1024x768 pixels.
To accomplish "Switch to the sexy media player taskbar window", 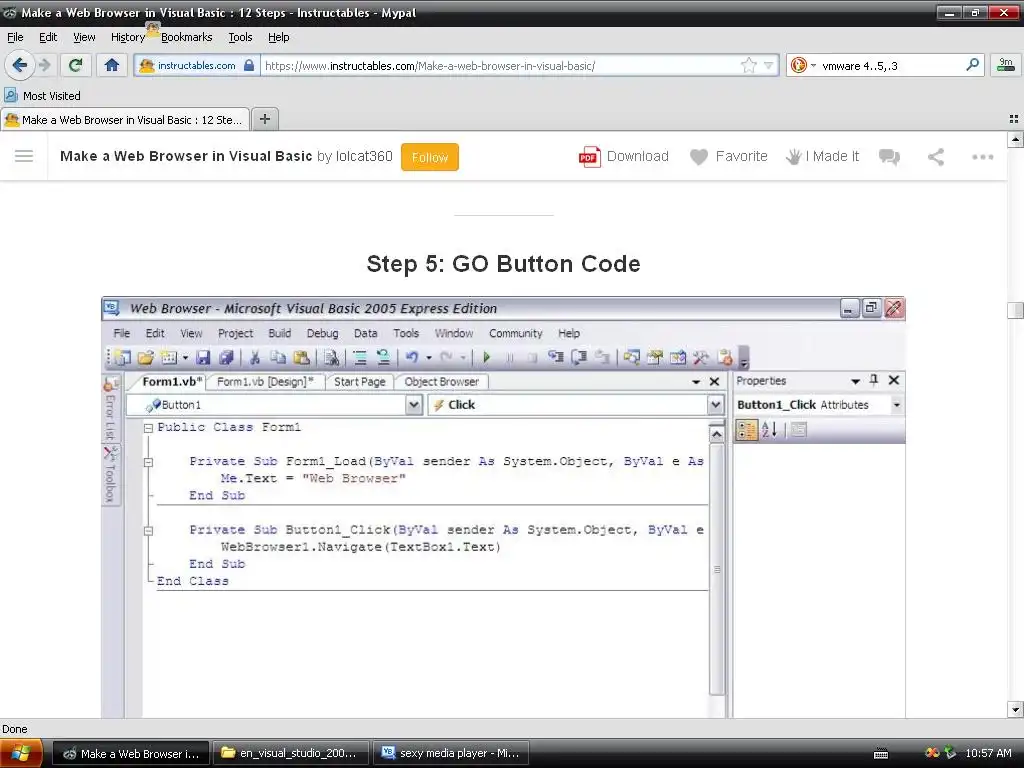I will coord(451,753).
